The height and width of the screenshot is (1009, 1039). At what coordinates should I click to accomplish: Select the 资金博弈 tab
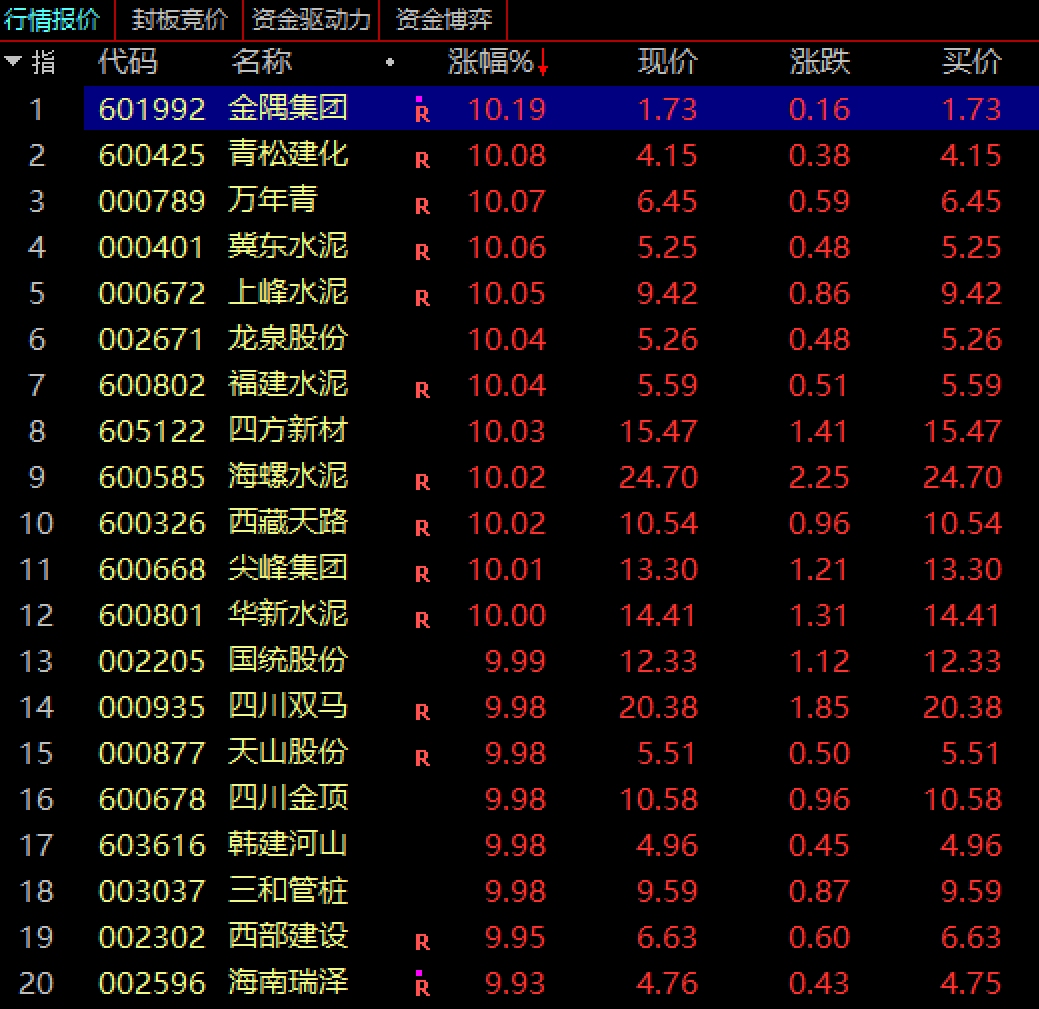click(444, 19)
